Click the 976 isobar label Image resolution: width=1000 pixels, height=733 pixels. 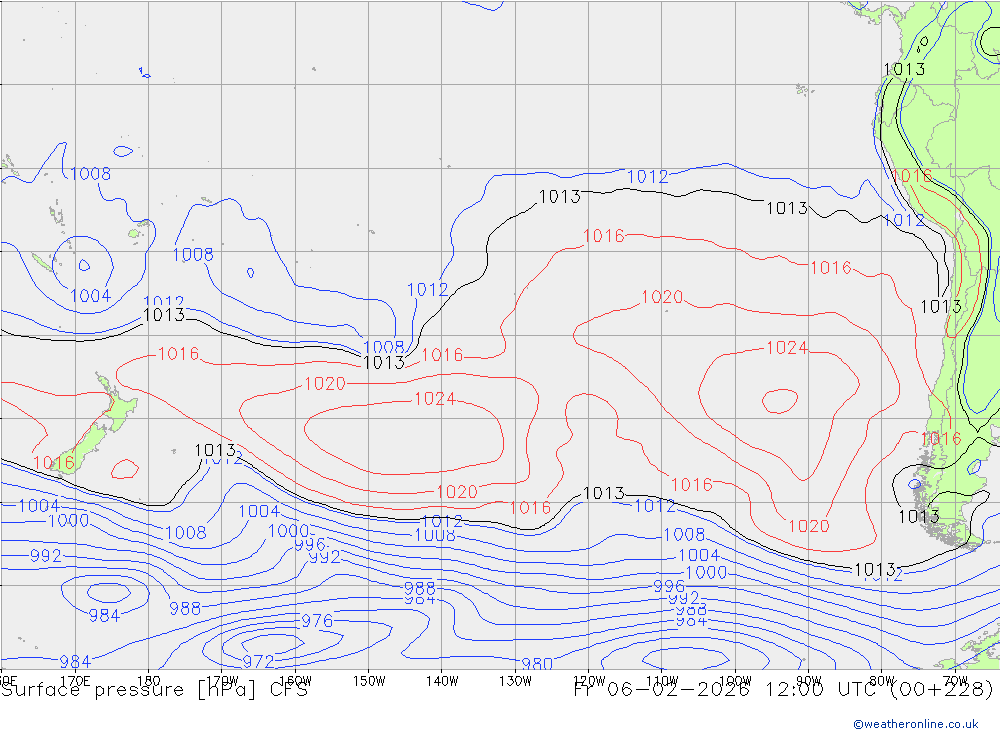coord(317,621)
